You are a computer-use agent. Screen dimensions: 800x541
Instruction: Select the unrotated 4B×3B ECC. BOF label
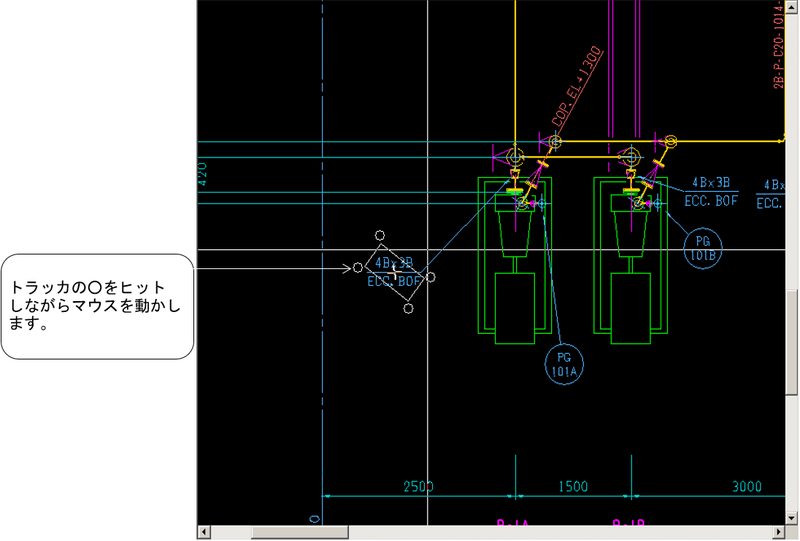point(710,192)
